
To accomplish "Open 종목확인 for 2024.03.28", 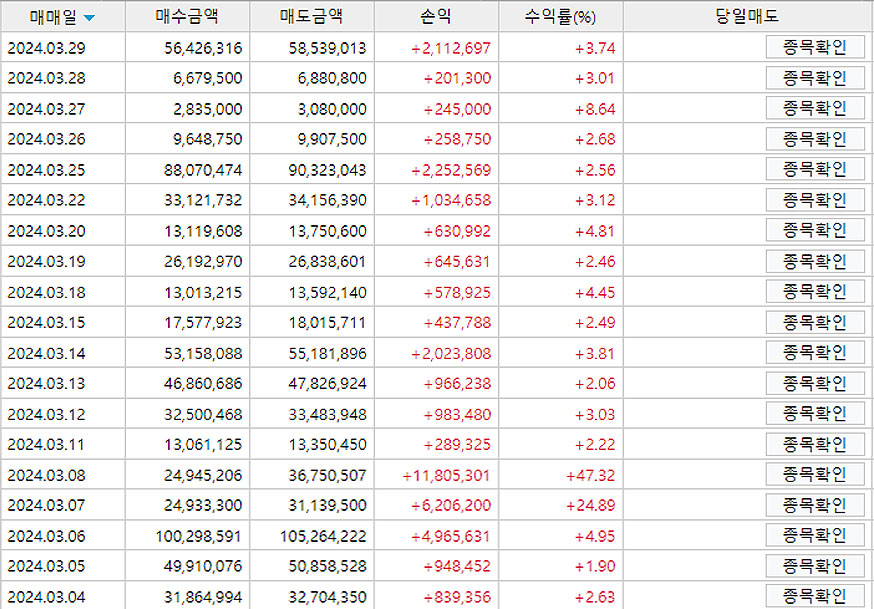I will [x=815, y=78].
